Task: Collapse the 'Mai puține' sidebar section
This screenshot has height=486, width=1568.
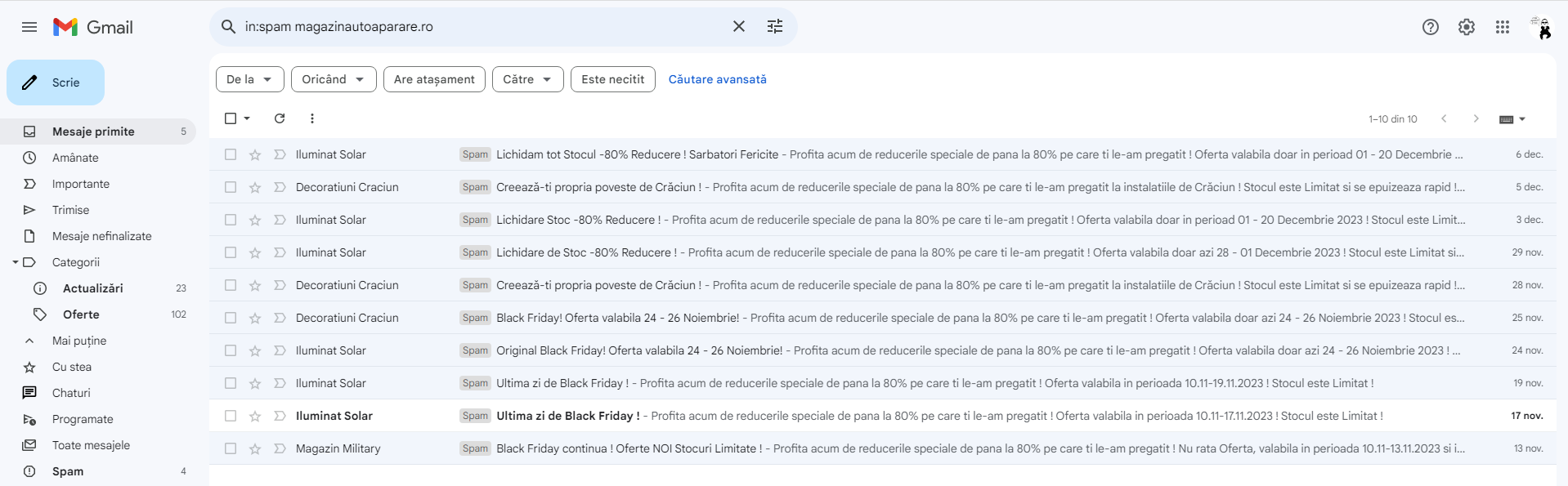Action: pos(78,341)
